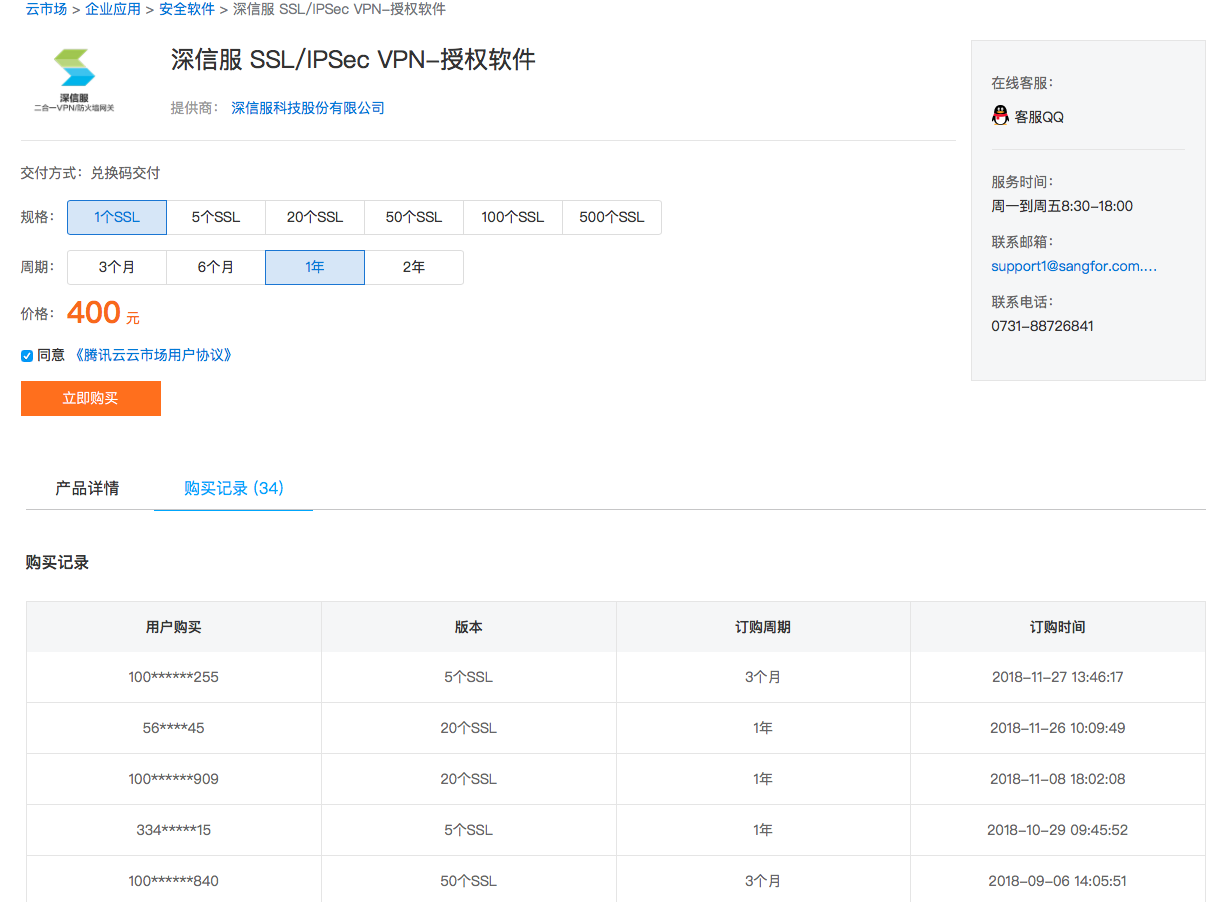Click buyer cell 100******909
Viewport: 1207px width, 902px height.
[x=174, y=779]
